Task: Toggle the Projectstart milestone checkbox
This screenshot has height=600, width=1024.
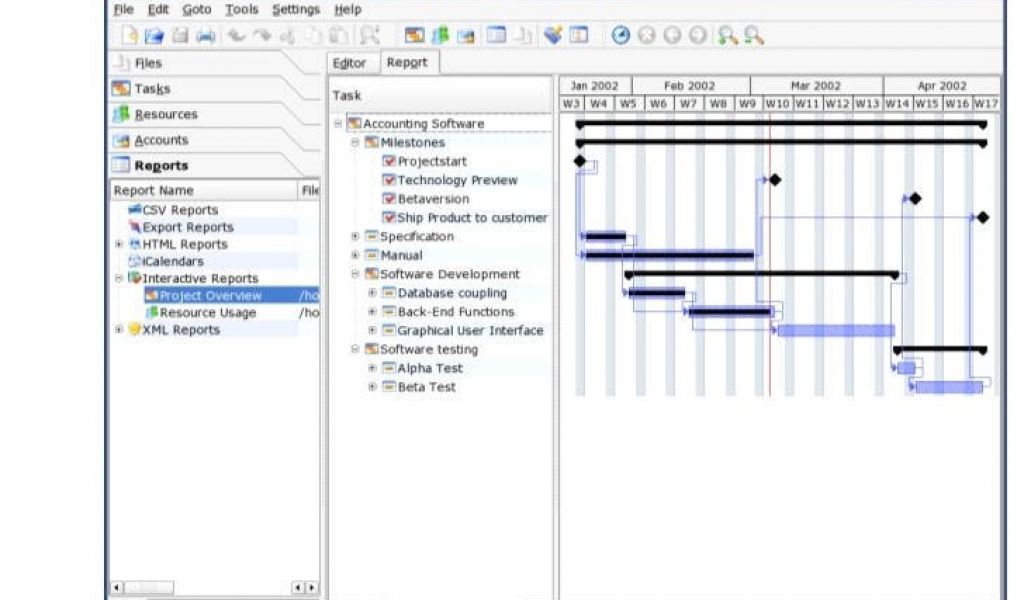Action: pyautogui.click(x=389, y=161)
